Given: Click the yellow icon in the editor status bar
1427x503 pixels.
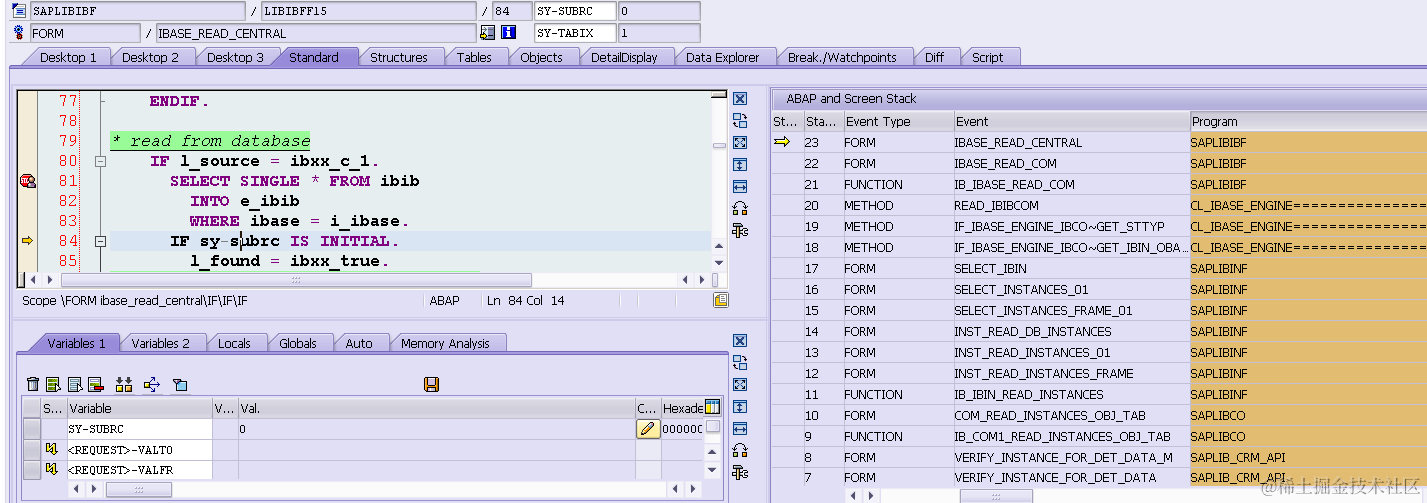Looking at the screenshot, I should coord(721,300).
